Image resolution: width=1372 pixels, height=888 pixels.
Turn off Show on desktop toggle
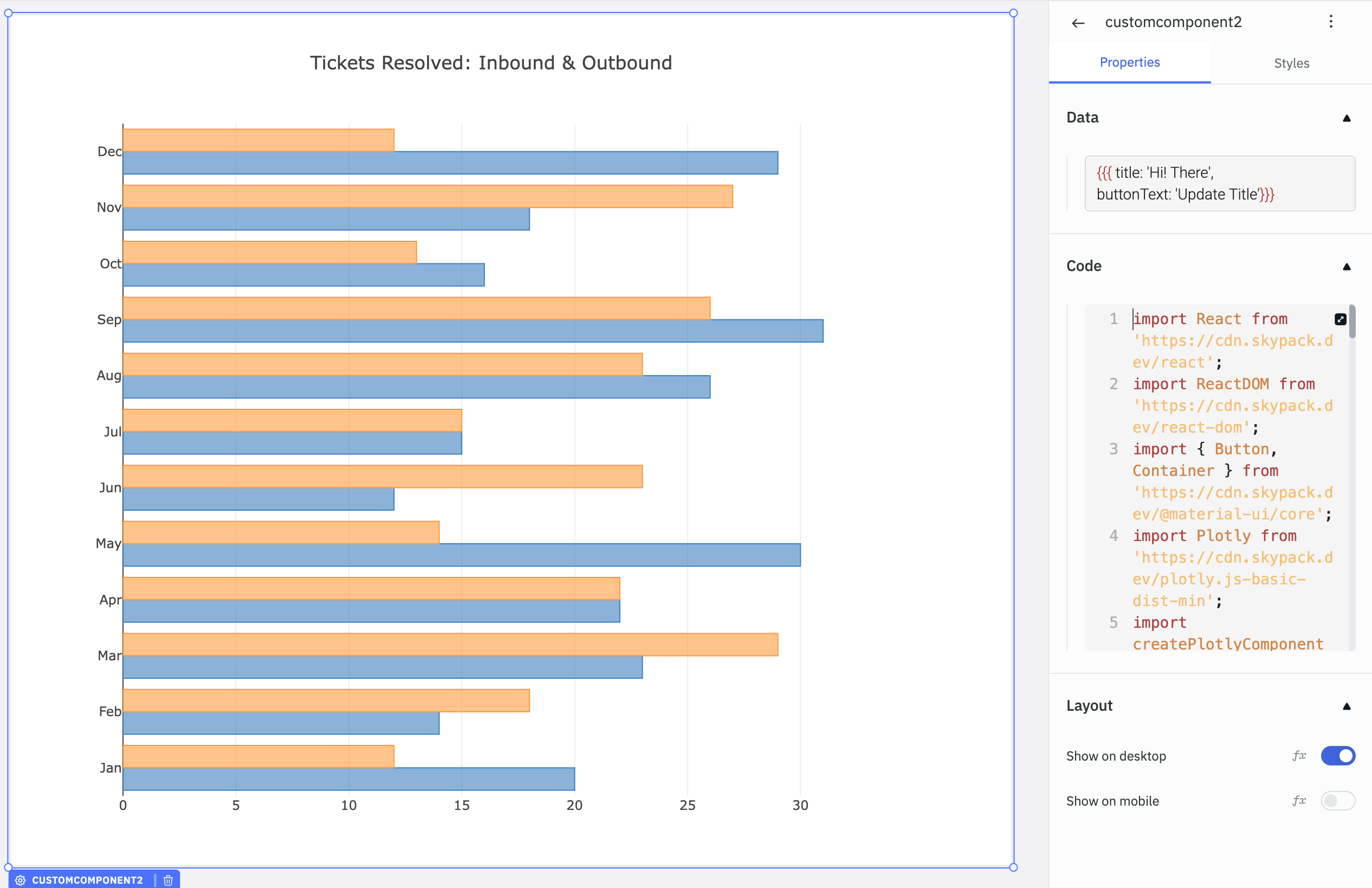[x=1337, y=755]
